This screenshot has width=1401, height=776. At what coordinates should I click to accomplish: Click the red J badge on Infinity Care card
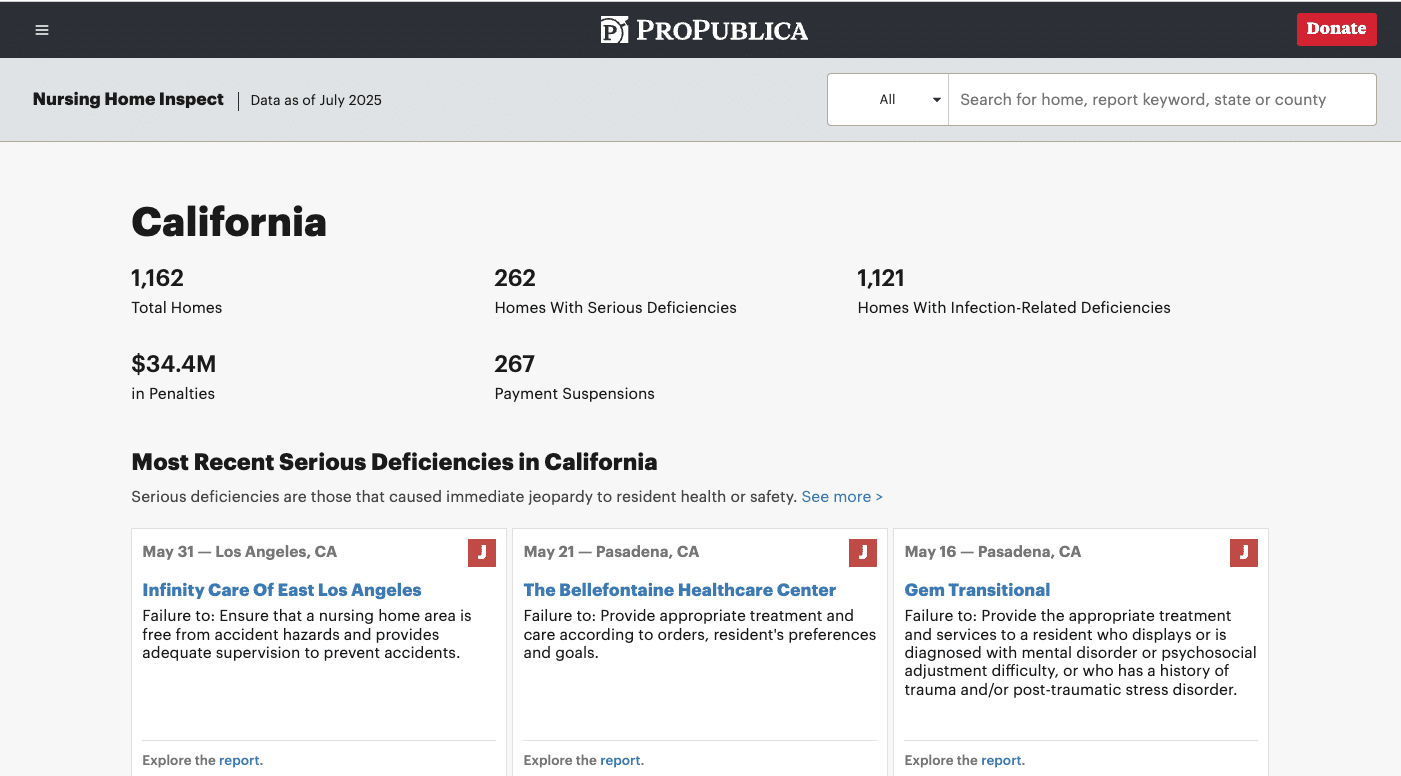[481, 552]
